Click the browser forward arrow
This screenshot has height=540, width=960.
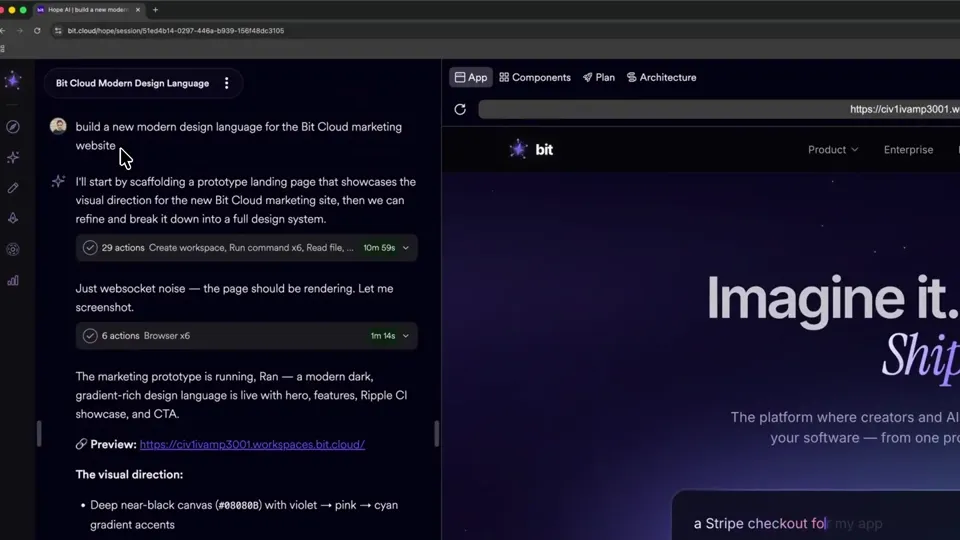point(20,31)
